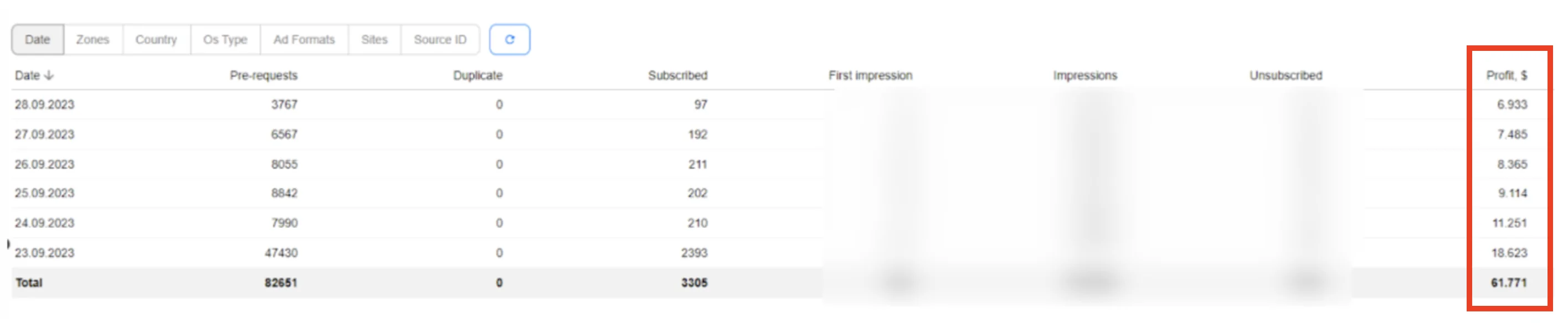Select the 28.09.2023 date row
This screenshot has height=323, width=1568.
click(x=779, y=105)
